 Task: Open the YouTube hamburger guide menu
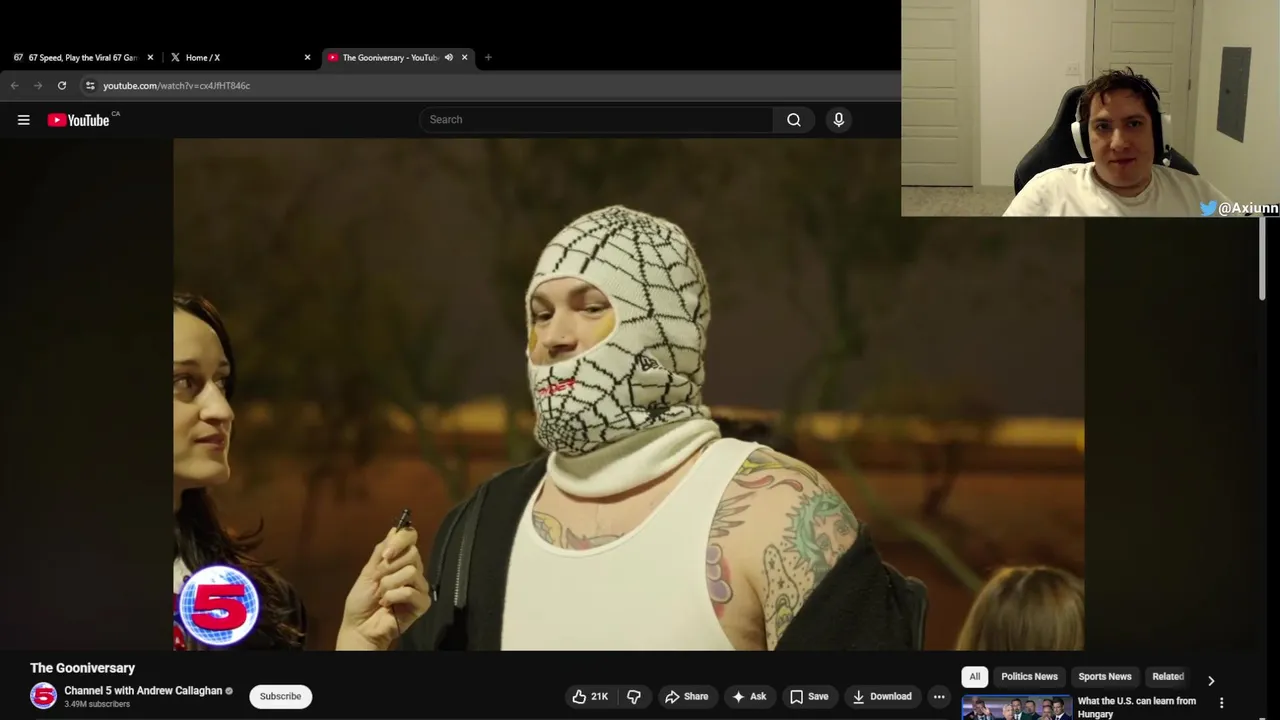pos(23,120)
